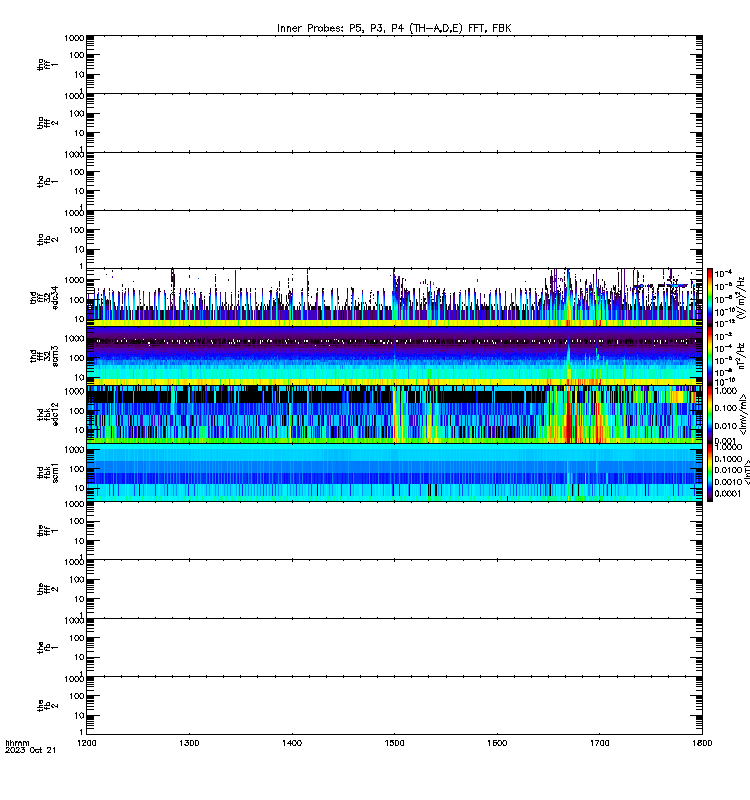Select the 1200 time tick label
Image resolution: width=750 pixels, height=800 pixels.
[87, 743]
